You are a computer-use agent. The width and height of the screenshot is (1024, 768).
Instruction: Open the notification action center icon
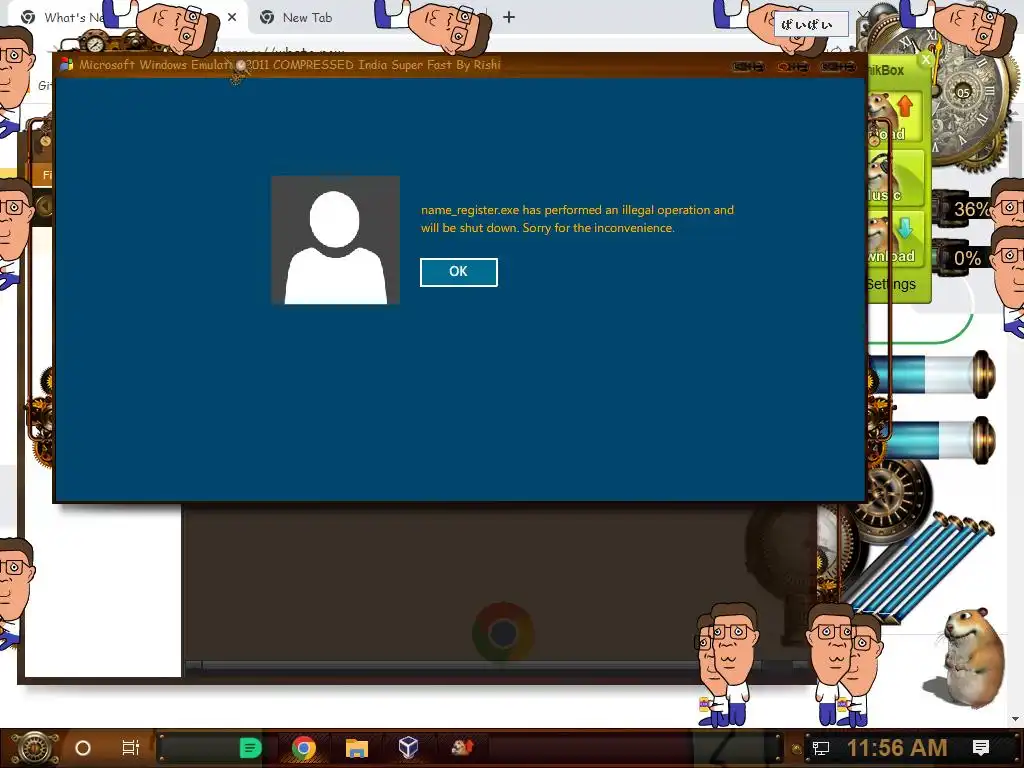[x=981, y=748]
